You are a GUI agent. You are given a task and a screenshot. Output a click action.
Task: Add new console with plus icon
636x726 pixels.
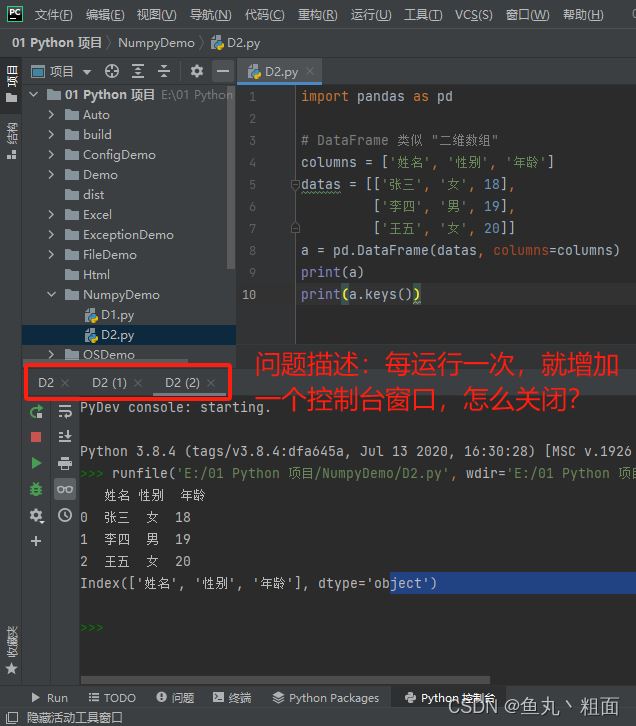click(x=36, y=541)
